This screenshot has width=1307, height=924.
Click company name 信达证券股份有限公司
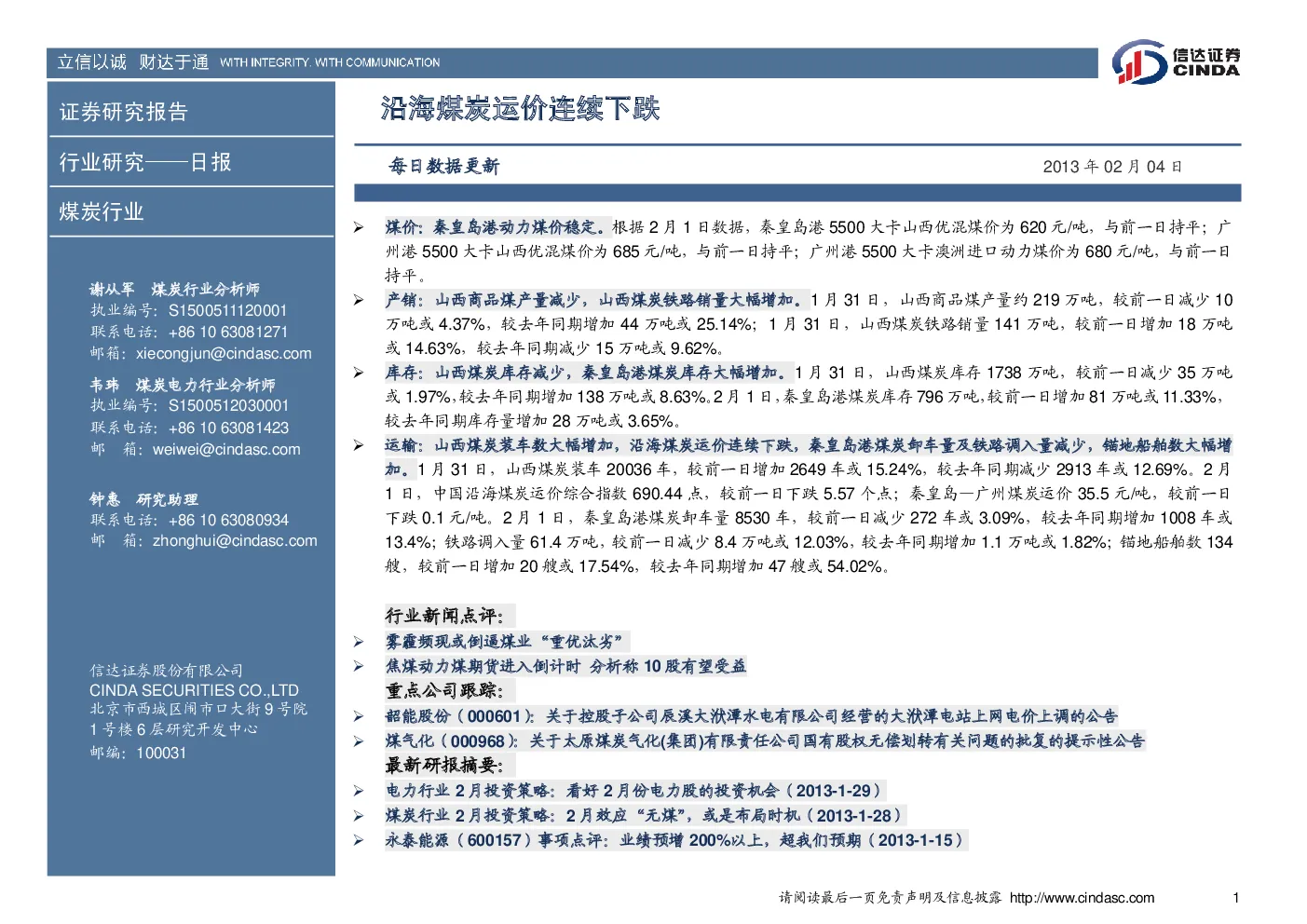click(167, 671)
